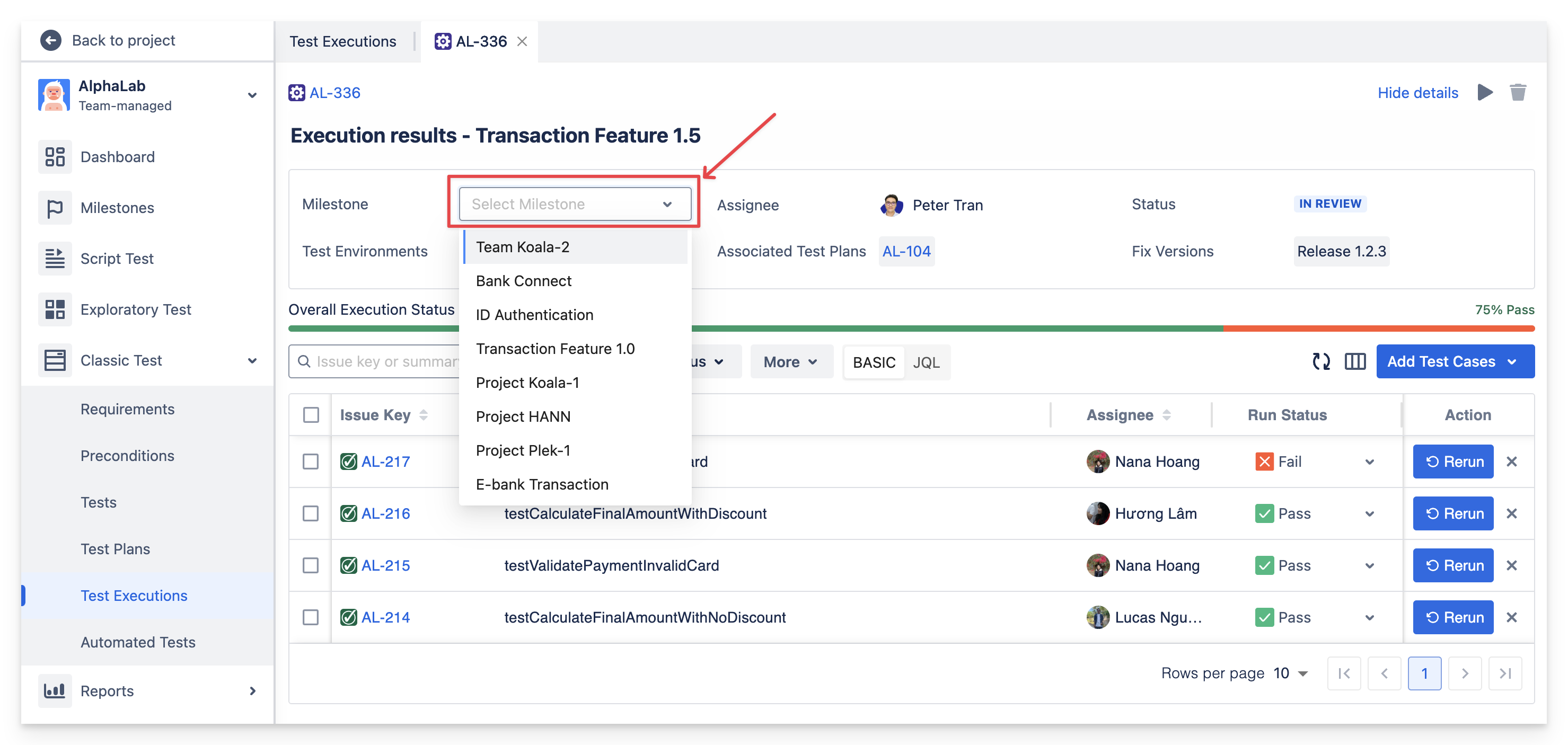1568x745 pixels.
Task: Select Bank Connect milestone option
Action: [524, 281]
